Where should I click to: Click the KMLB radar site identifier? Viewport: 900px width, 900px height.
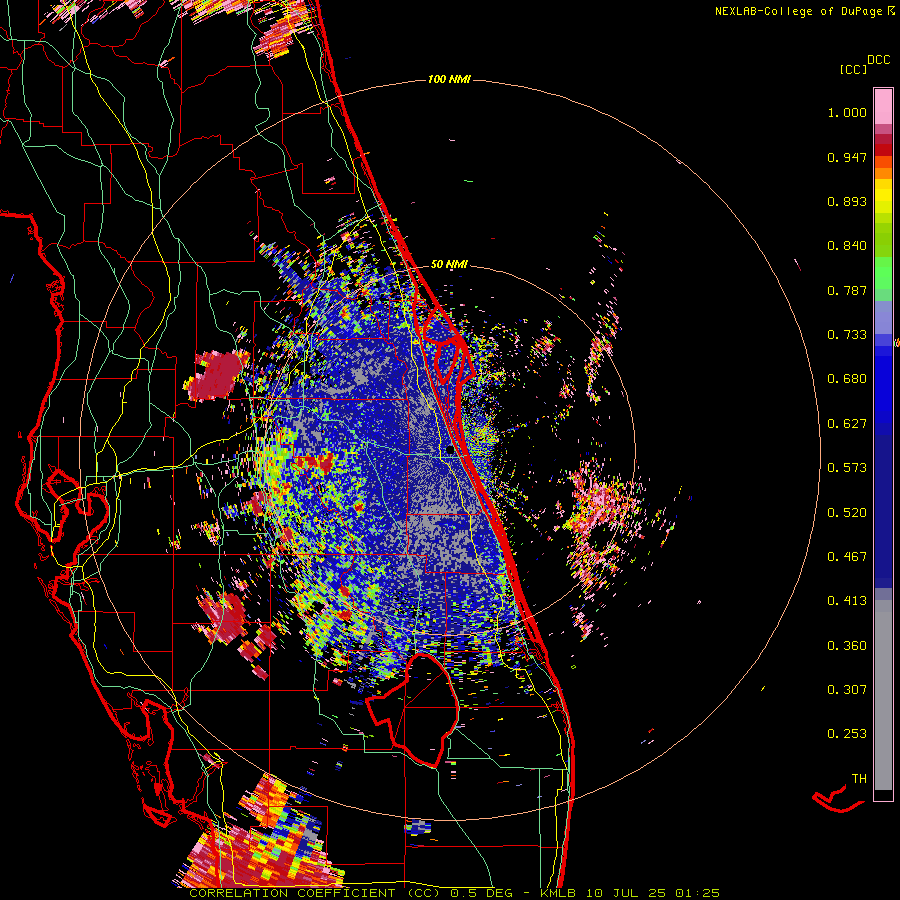click(x=557, y=893)
